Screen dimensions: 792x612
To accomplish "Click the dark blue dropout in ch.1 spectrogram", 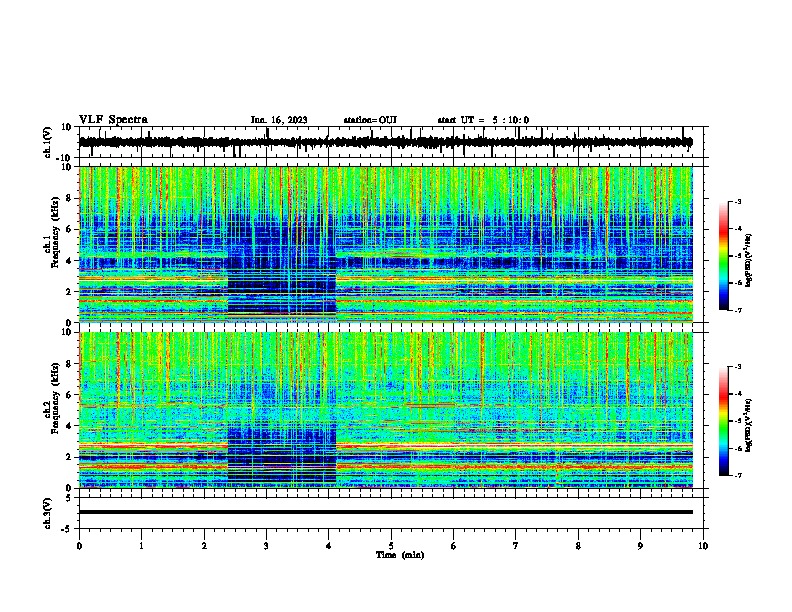I will click(282, 267).
